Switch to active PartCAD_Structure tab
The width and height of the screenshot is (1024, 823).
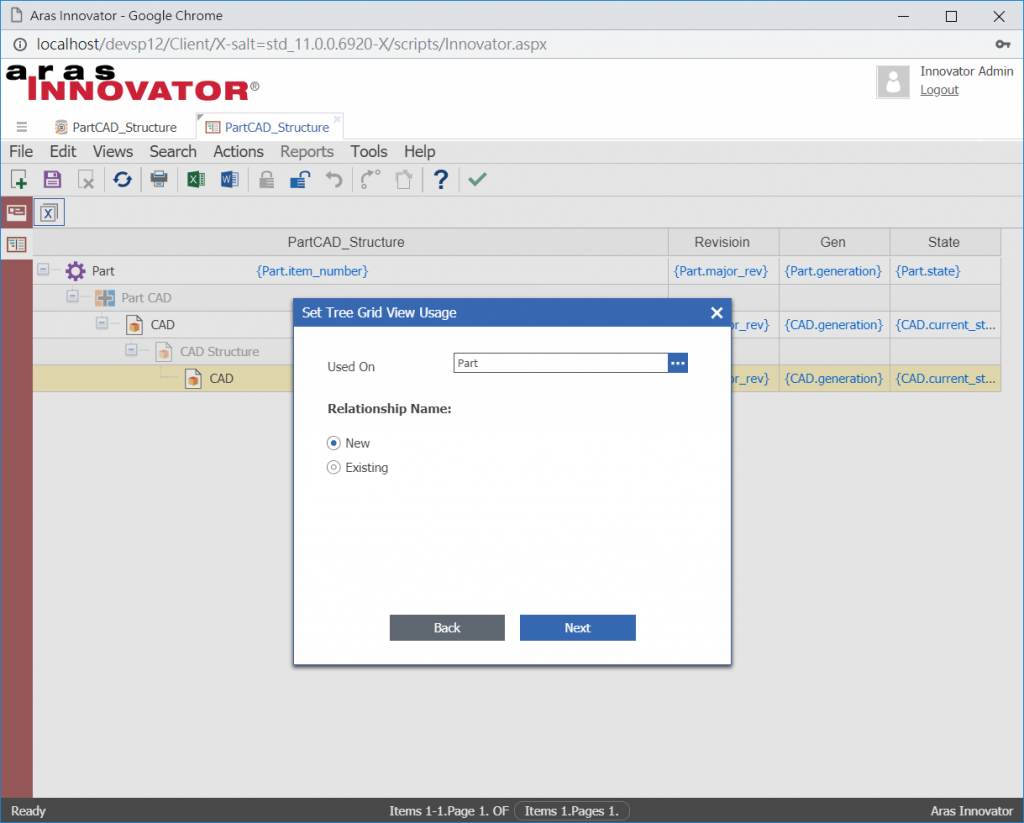click(x=269, y=127)
